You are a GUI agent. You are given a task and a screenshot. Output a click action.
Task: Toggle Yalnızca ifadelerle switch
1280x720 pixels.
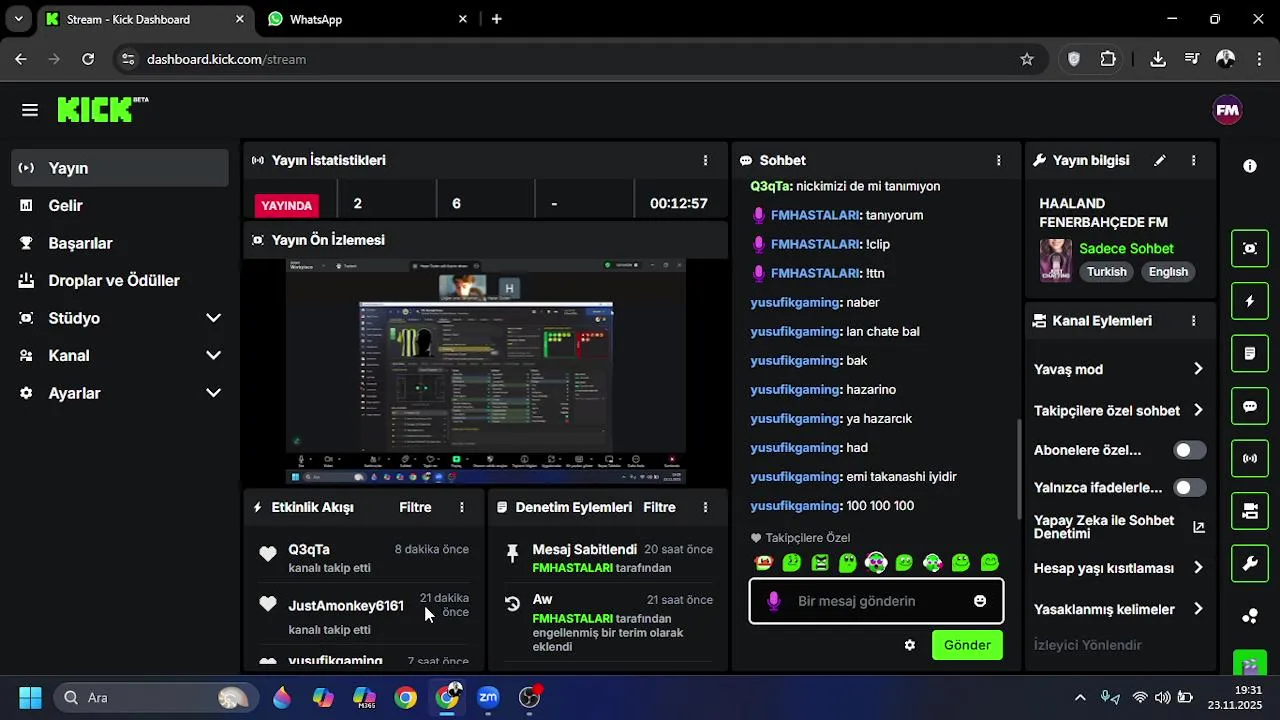[x=1189, y=488]
